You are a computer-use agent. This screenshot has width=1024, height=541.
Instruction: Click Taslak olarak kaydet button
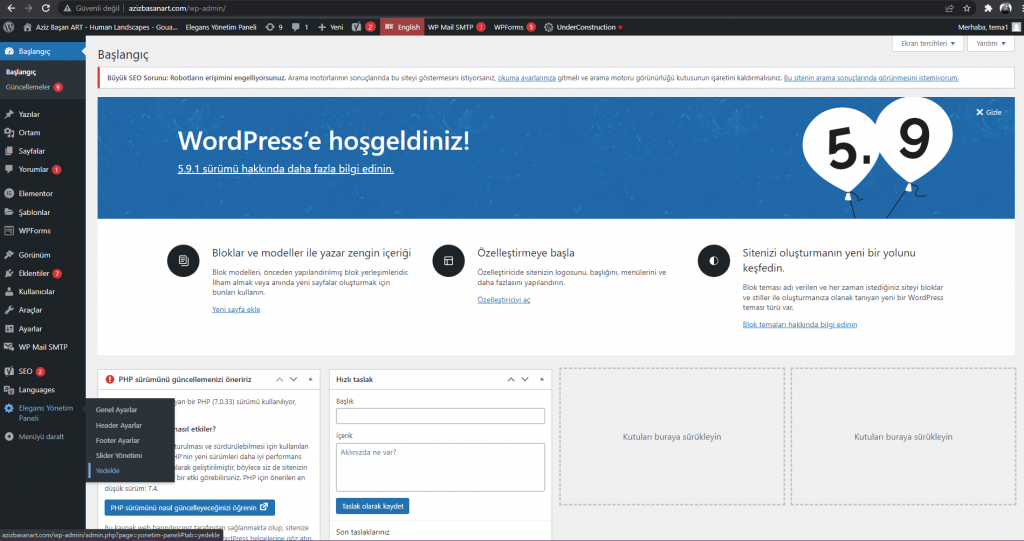coord(372,506)
